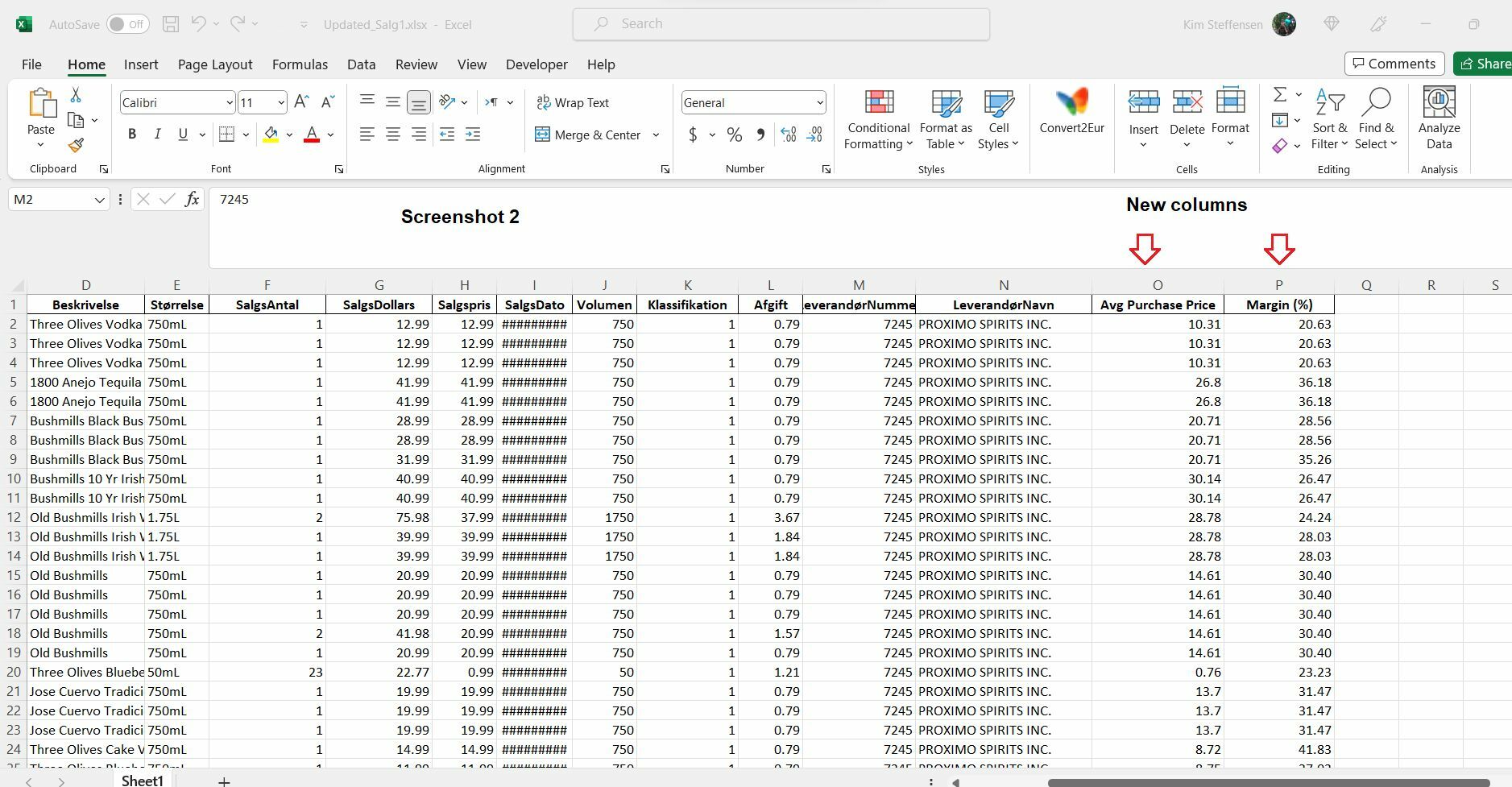Open the Comments pane
Image resolution: width=1512 pixels, height=787 pixels.
point(1393,64)
